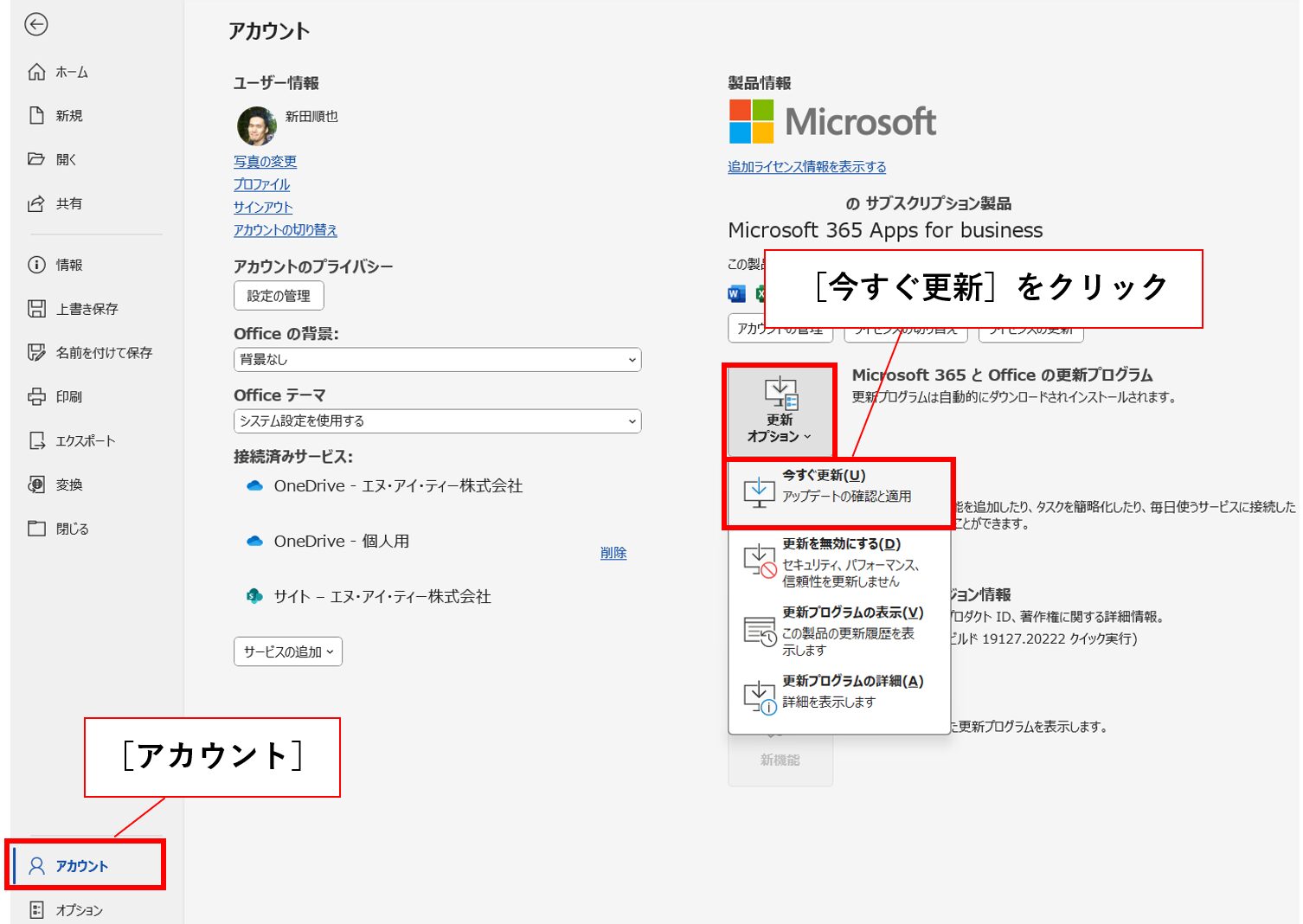Image resolution: width=1303 pixels, height=924 pixels.
Task: Click Manage Settings (設定の管理) button
Action: 279,296
